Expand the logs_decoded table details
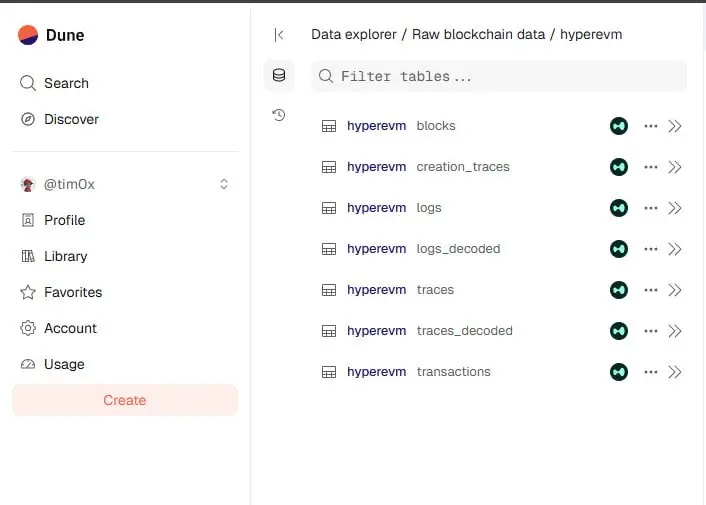The width and height of the screenshot is (706, 505). click(675, 249)
